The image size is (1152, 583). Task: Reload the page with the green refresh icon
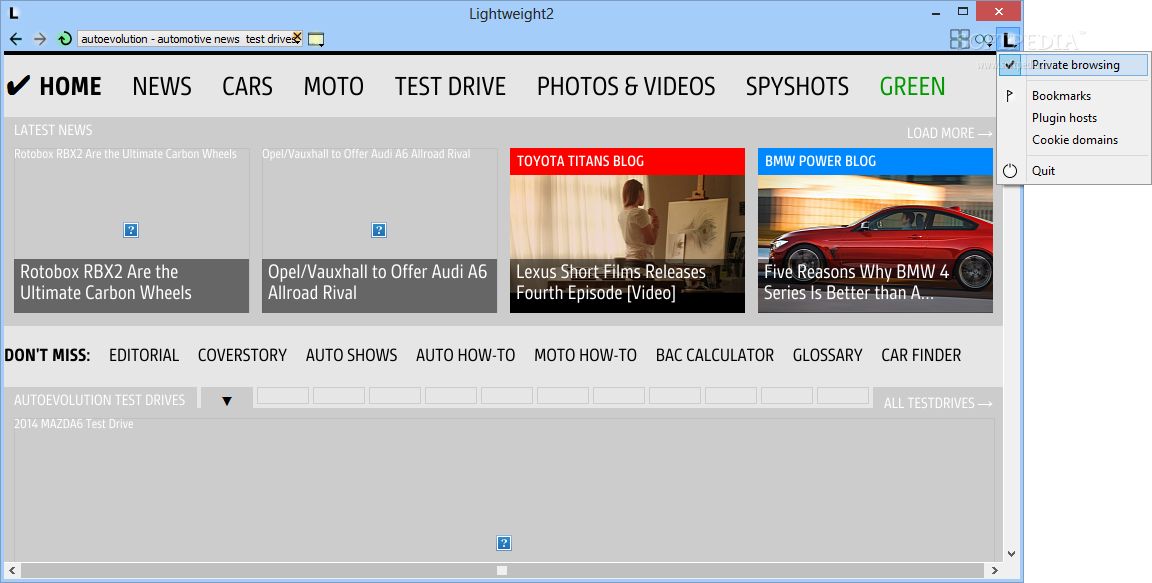pos(64,39)
